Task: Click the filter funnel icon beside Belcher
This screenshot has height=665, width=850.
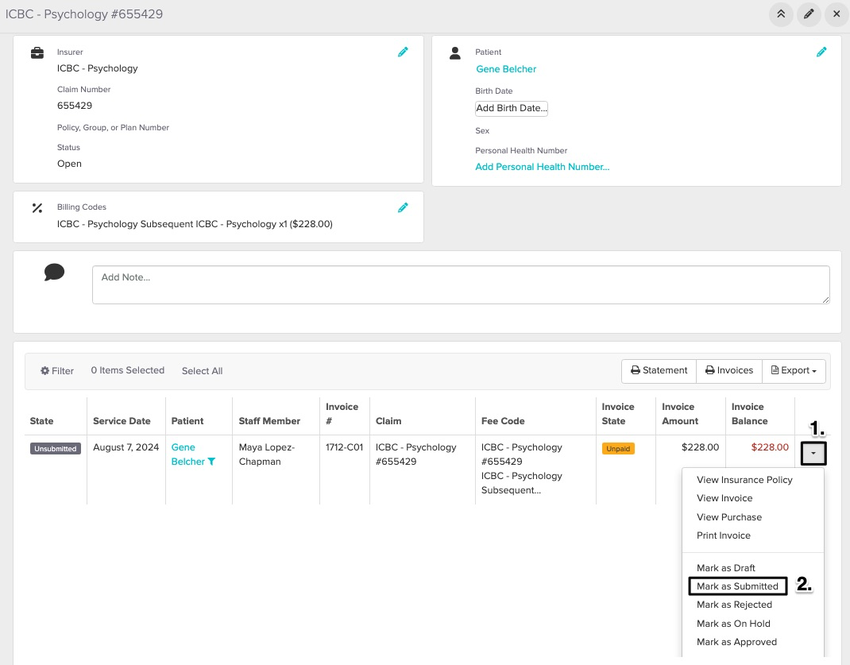Action: coord(211,462)
